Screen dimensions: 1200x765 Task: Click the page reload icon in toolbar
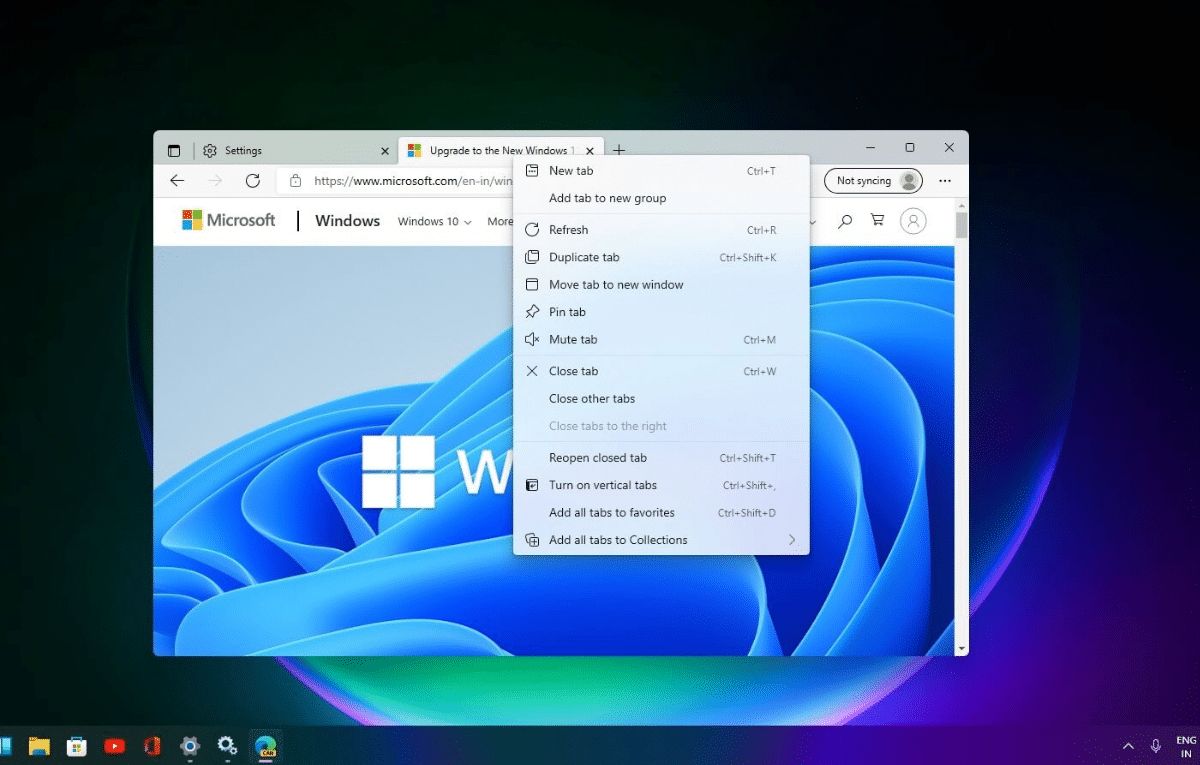[253, 181]
